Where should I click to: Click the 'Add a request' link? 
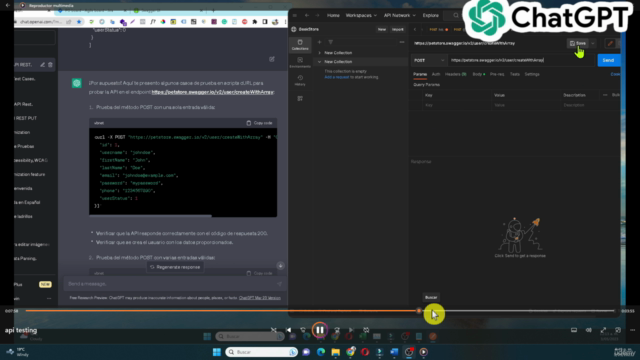(x=337, y=77)
